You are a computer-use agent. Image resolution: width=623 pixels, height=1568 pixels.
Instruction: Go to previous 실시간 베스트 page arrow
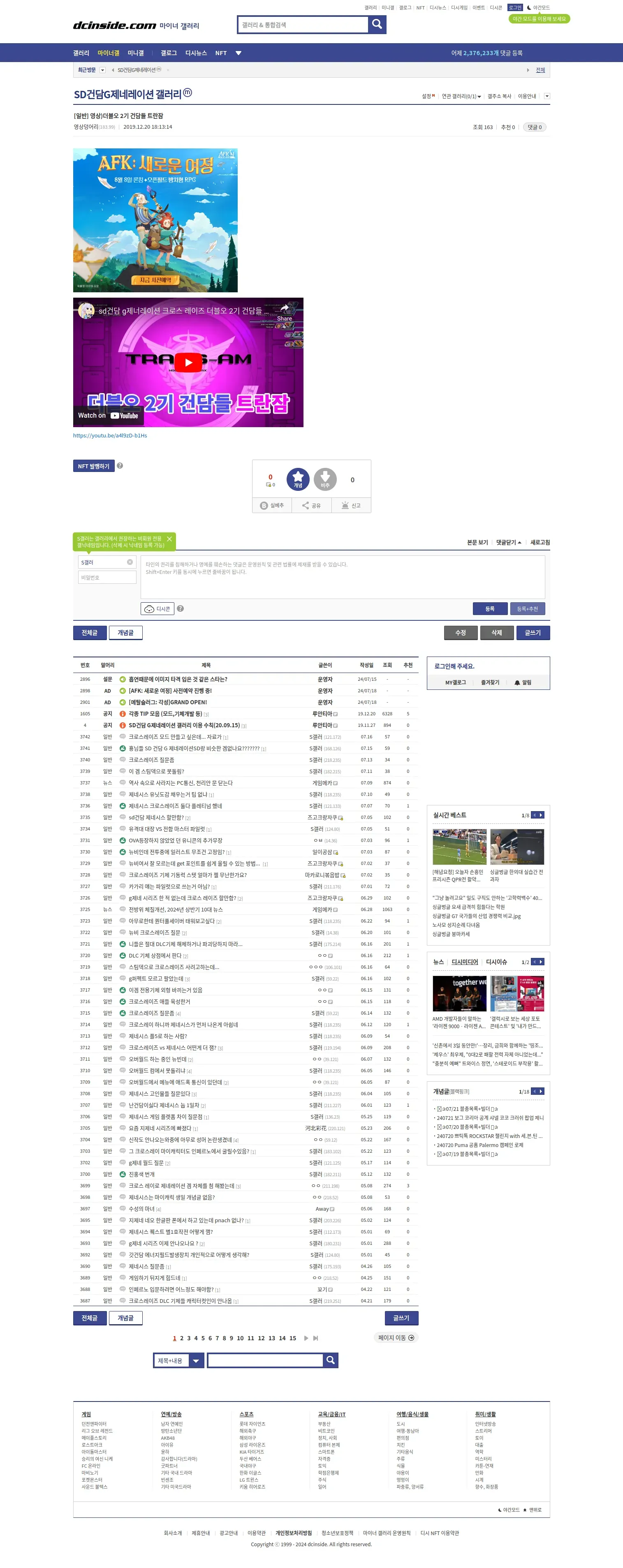pos(534,814)
